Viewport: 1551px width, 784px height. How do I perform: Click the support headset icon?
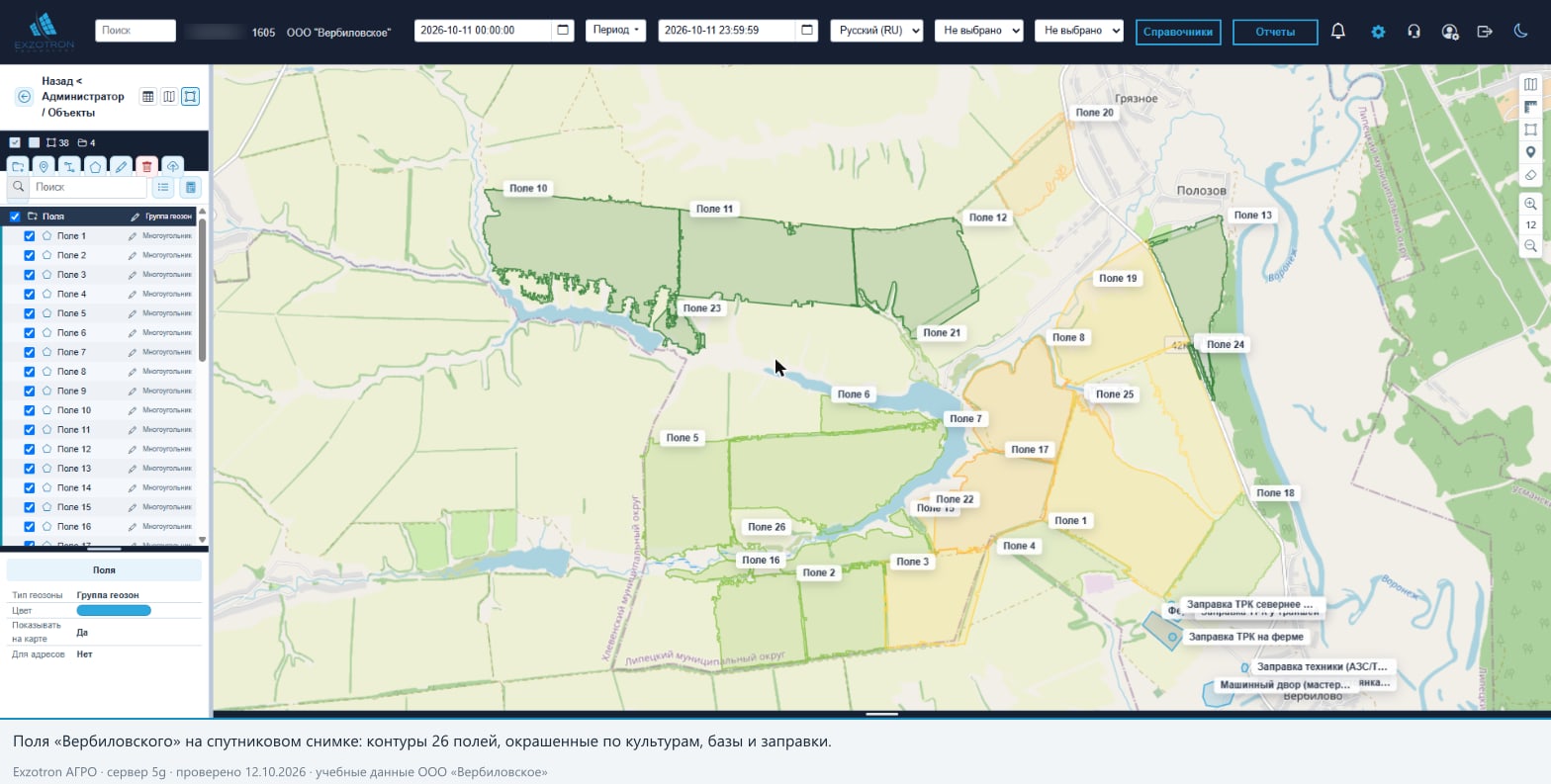[x=1414, y=31]
